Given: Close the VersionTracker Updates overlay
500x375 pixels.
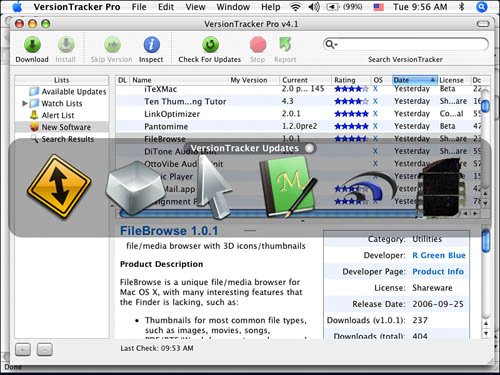Looking at the screenshot, I should click(310, 148).
